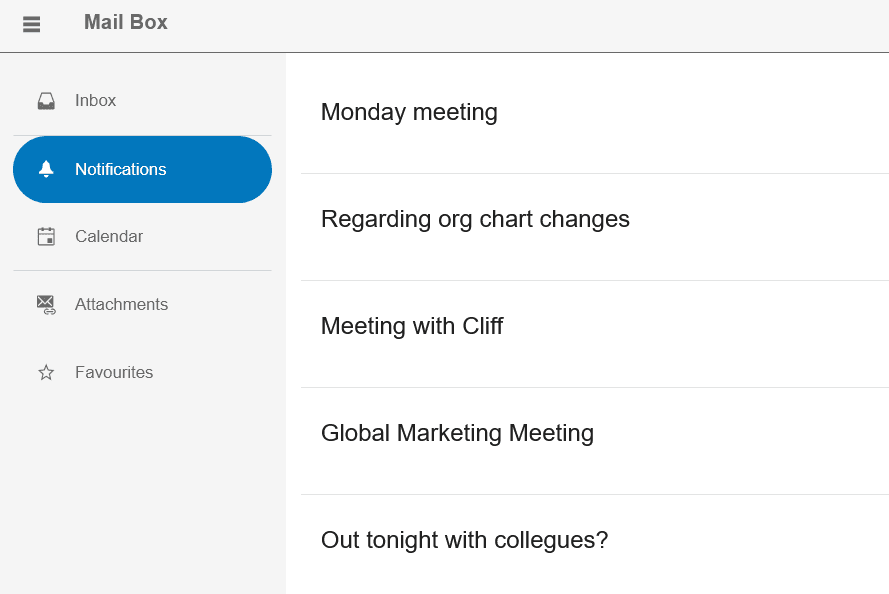Click the blank area of Monday meeting row
Image resolution: width=889 pixels, height=594 pixels.
[692, 113]
